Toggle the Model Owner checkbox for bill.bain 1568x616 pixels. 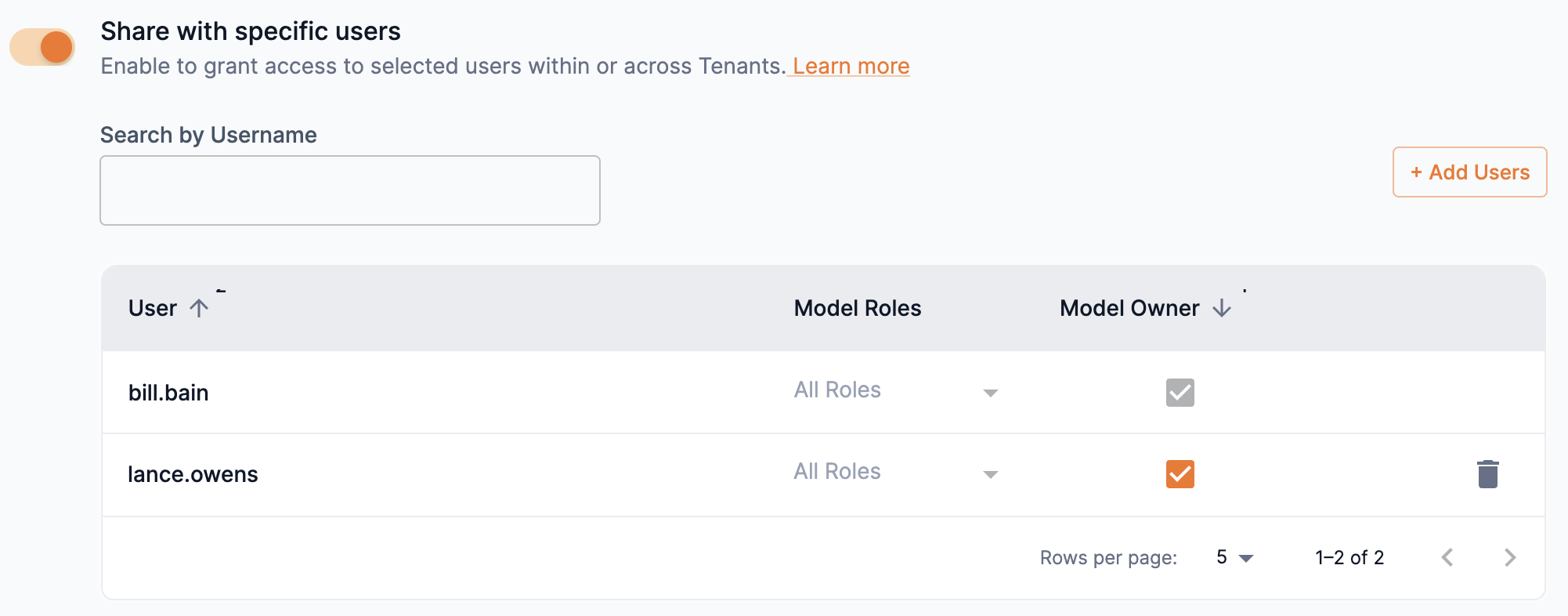click(1180, 392)
